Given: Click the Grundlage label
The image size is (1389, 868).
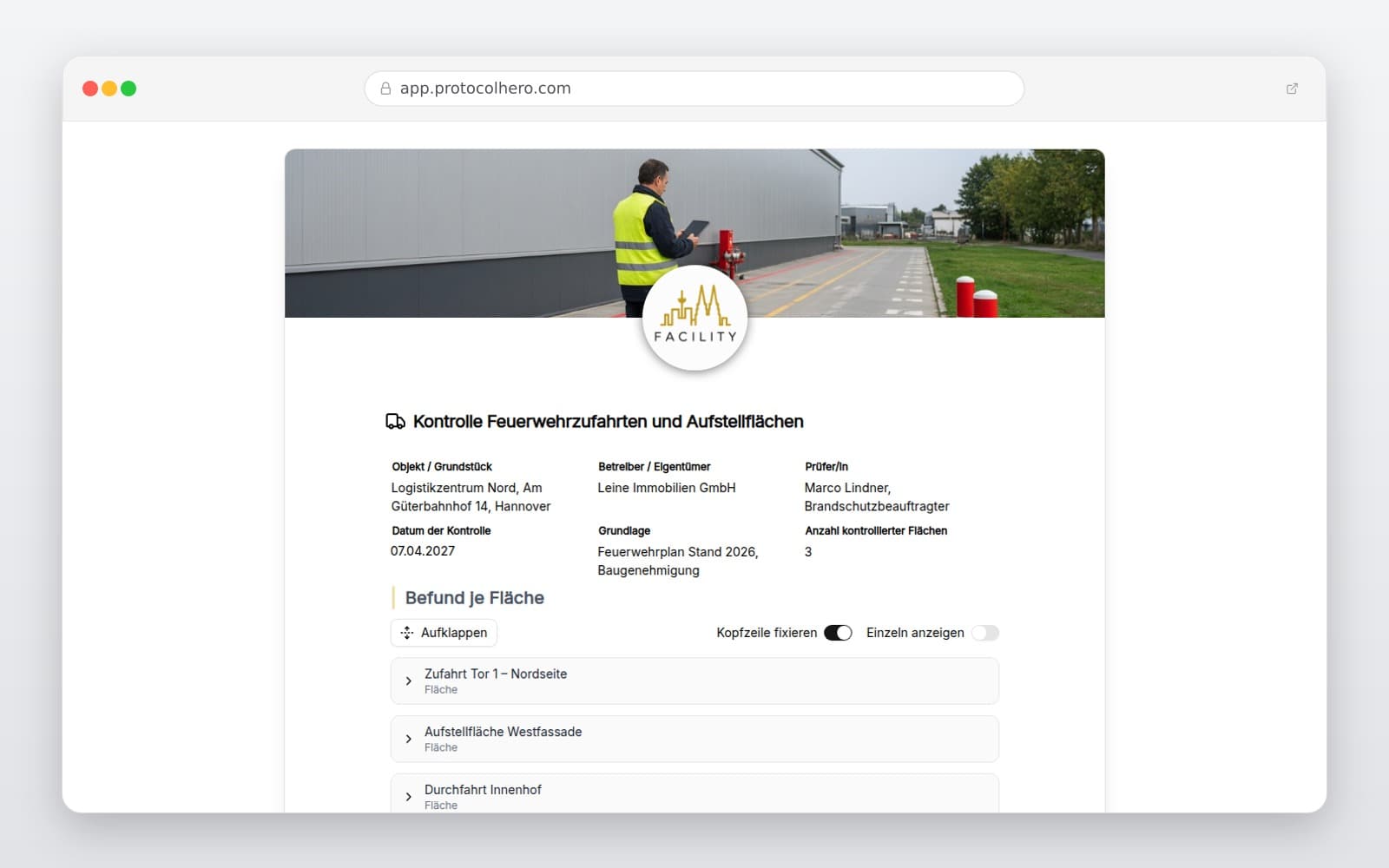Looking at the screenshot, I should tap(624, 531).
